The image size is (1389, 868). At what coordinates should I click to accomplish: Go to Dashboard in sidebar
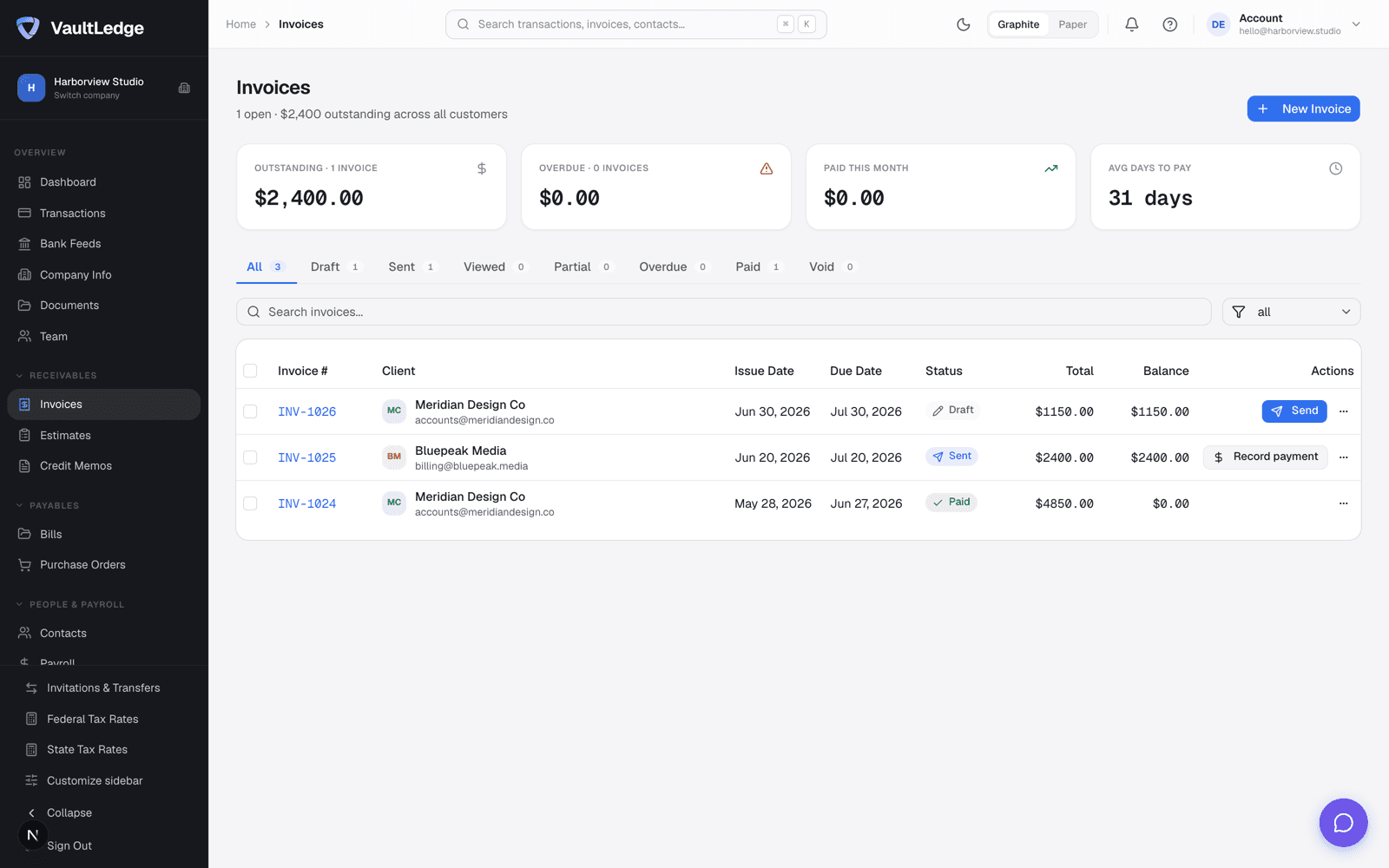coord(103,182)
